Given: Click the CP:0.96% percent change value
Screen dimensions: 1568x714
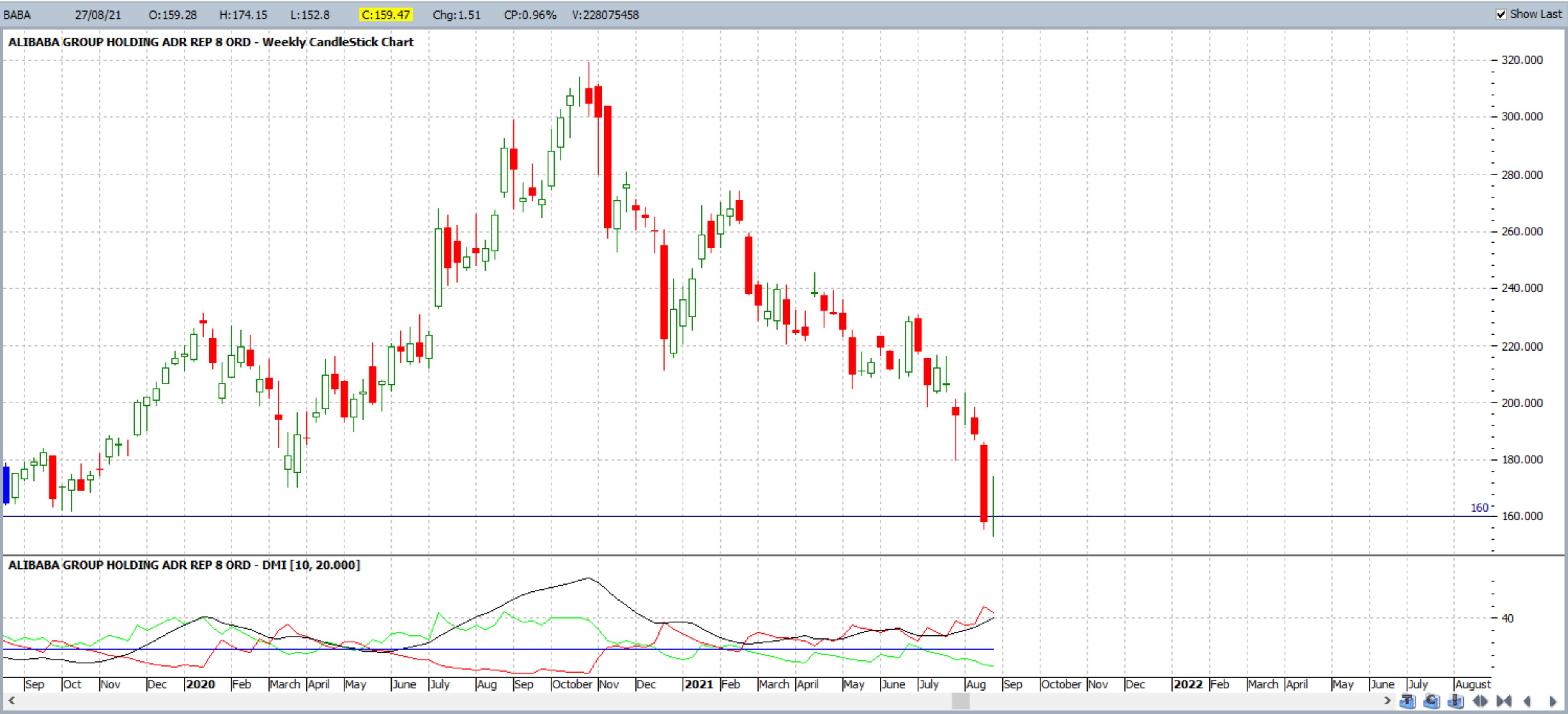Looking at the screenshot, I should pos(530,15).
